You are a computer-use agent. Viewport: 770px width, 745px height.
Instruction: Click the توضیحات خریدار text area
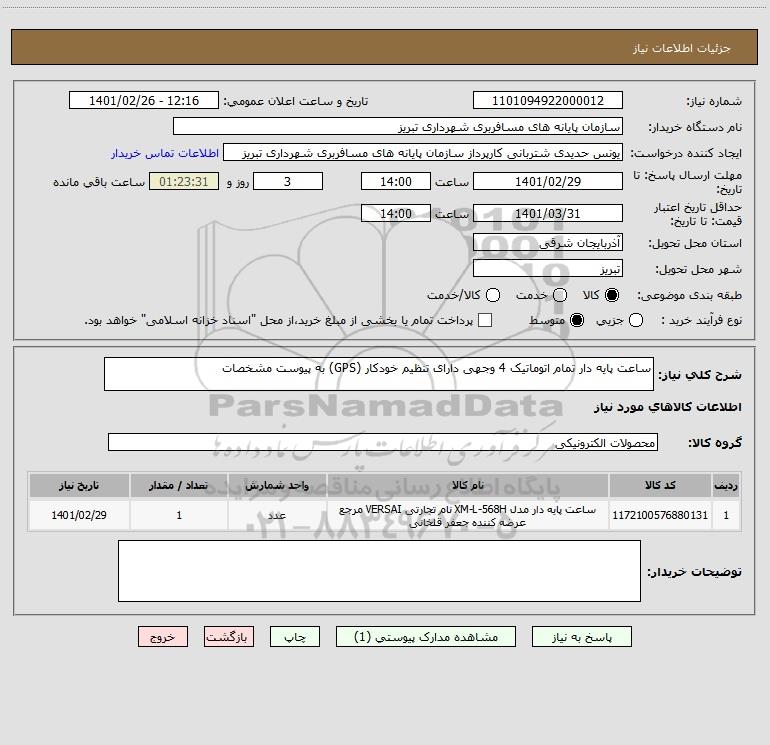point(379,571)
